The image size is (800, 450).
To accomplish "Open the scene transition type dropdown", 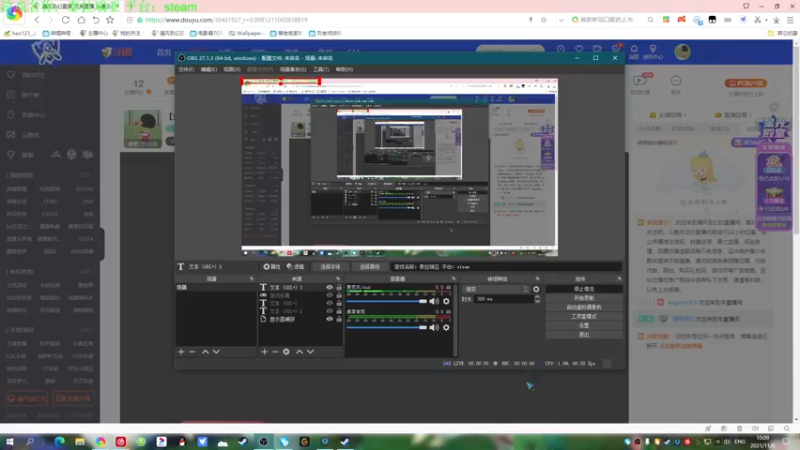I will tap(496, 289).
